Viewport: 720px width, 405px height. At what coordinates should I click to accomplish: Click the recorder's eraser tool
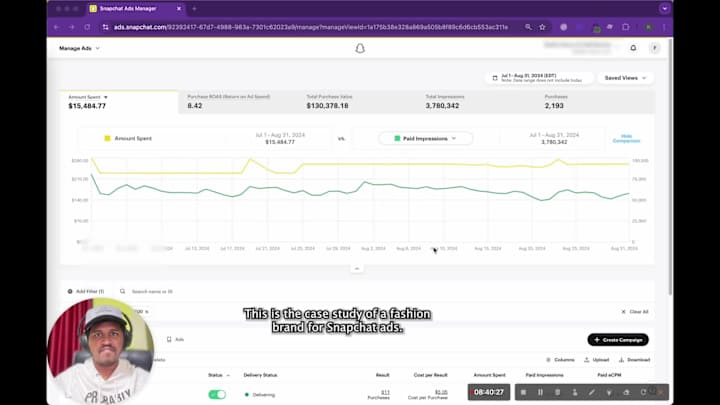pyautogui.click(x=626, y=392)
